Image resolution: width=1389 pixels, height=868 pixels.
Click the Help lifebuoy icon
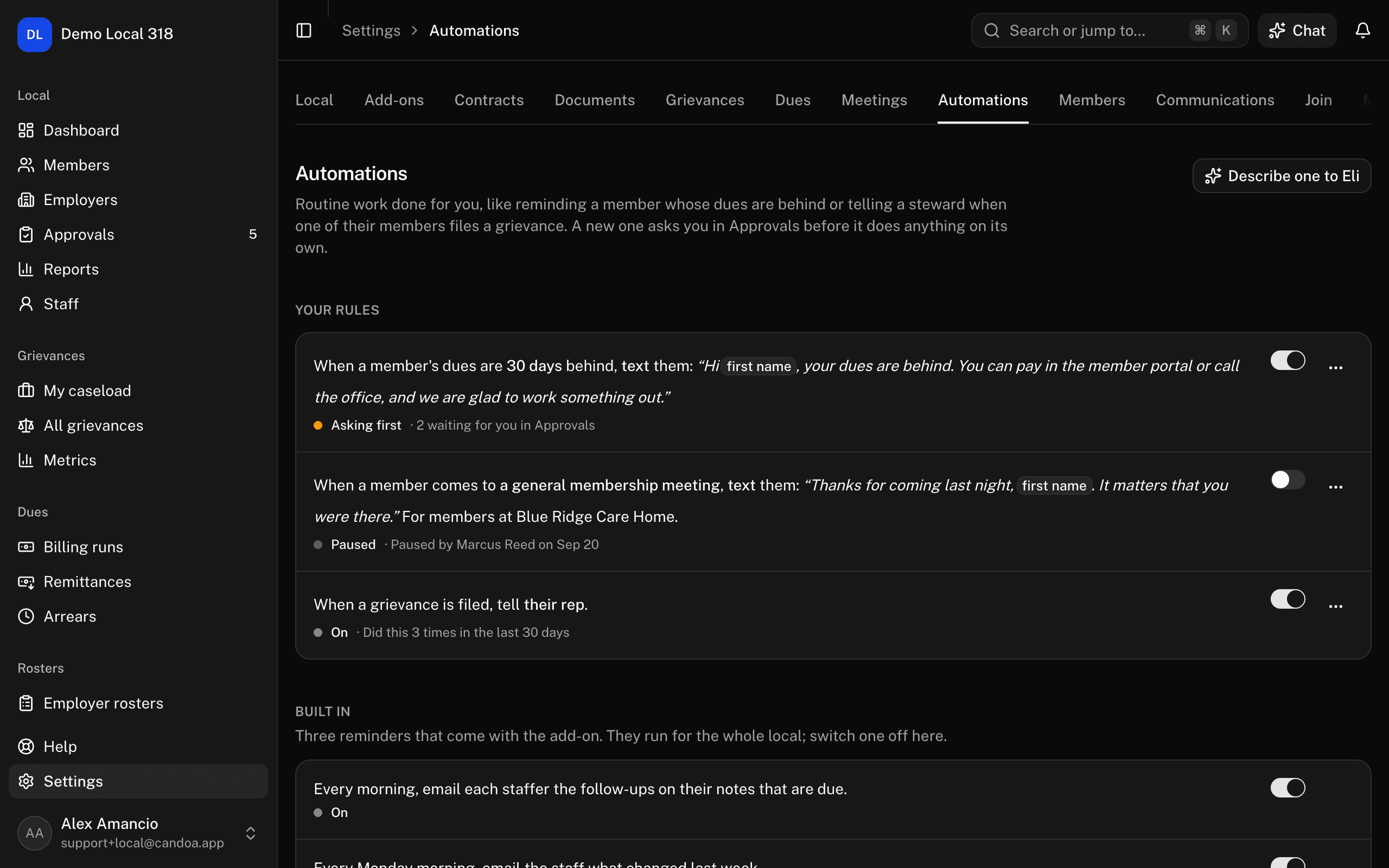click(x=26, y=746)
